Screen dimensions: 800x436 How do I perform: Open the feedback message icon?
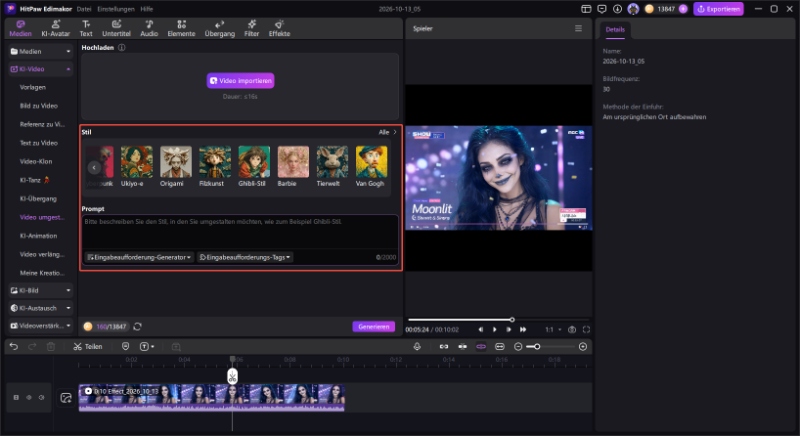[x=602, y=9]
